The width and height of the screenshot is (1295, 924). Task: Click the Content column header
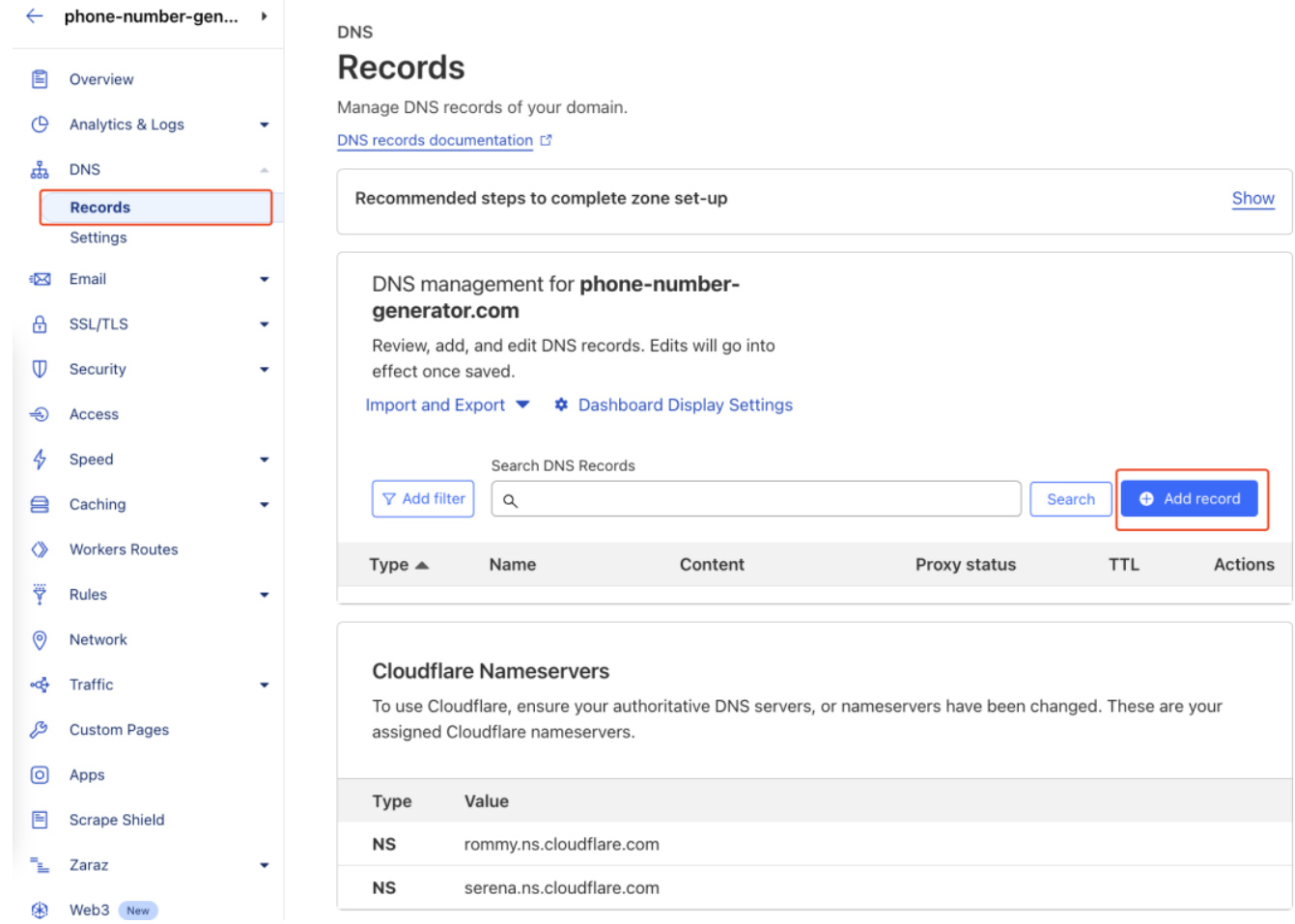coord(712,565)
